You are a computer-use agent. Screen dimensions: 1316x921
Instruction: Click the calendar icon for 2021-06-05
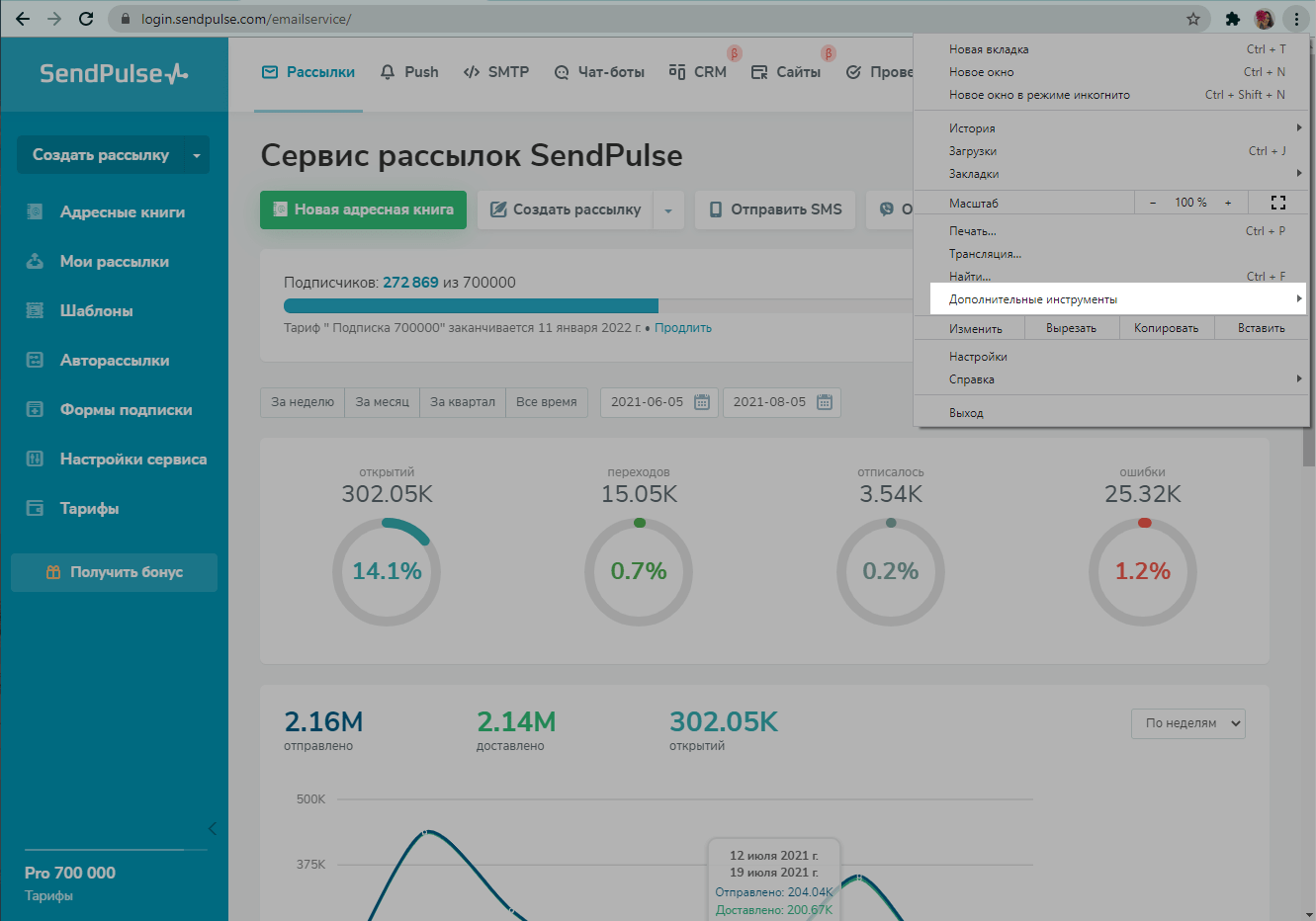pos(702,402)
